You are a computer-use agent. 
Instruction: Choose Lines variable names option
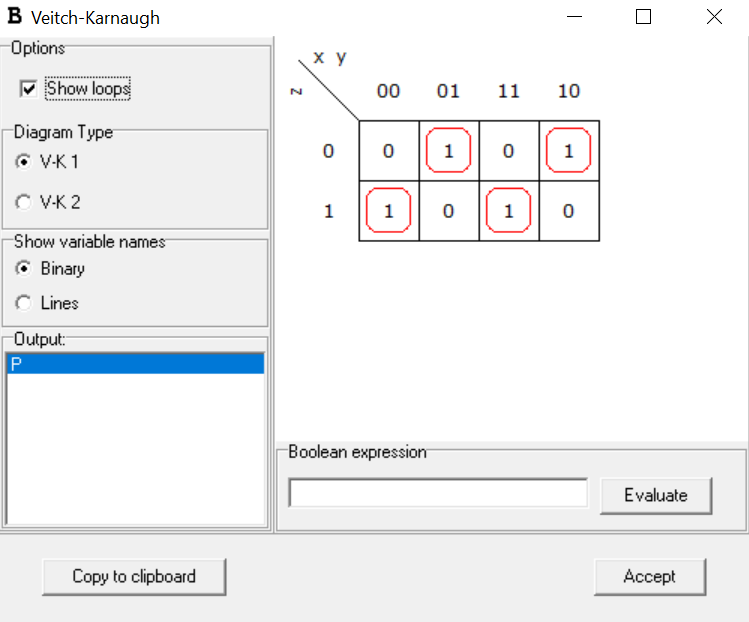[24, 303]
